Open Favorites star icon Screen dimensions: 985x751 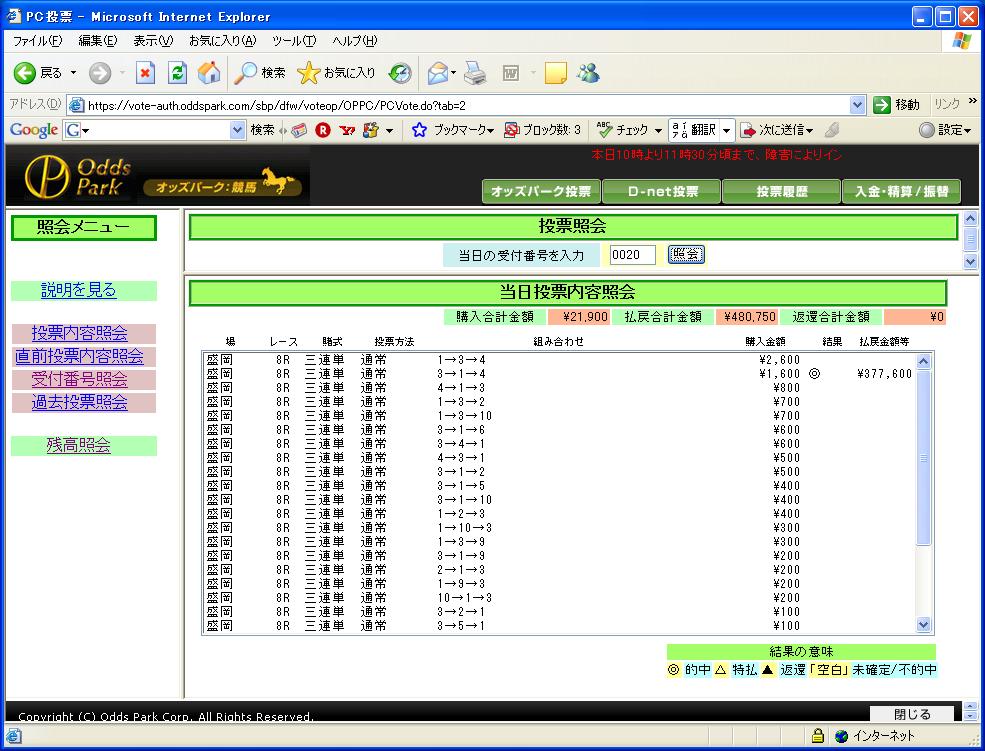(308, 73)
